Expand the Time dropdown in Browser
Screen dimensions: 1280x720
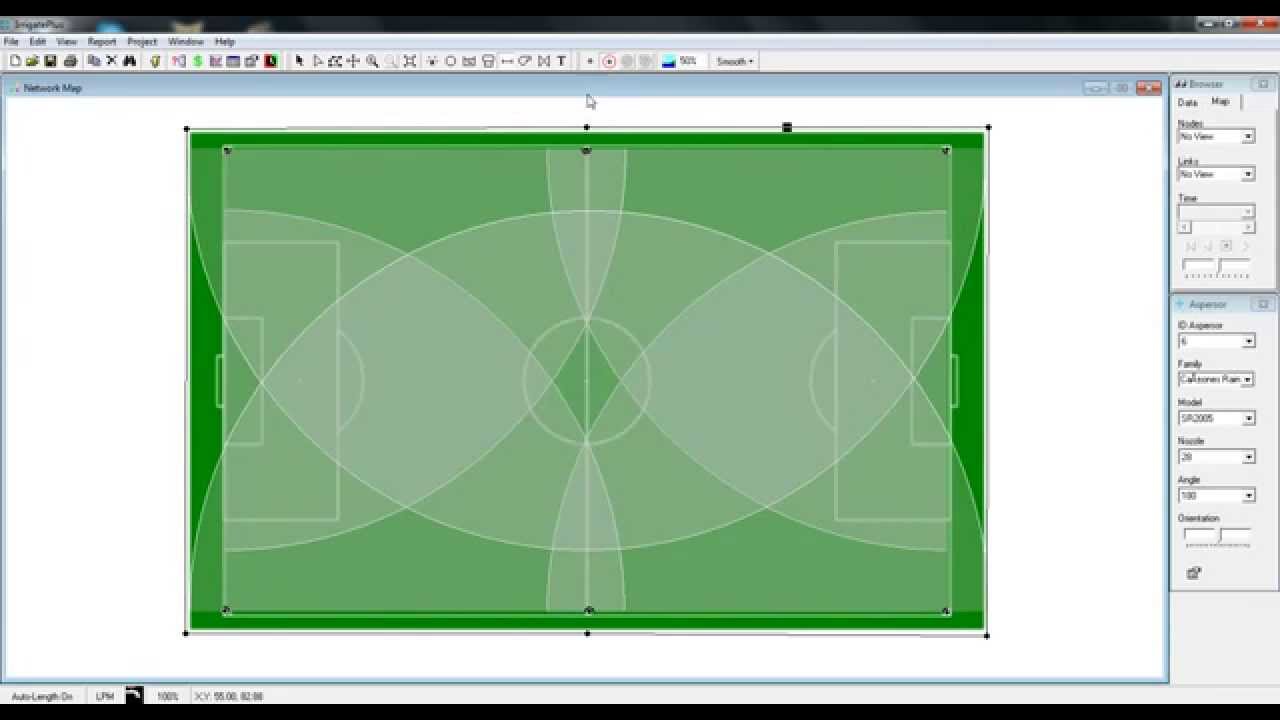click(1248, 212)
